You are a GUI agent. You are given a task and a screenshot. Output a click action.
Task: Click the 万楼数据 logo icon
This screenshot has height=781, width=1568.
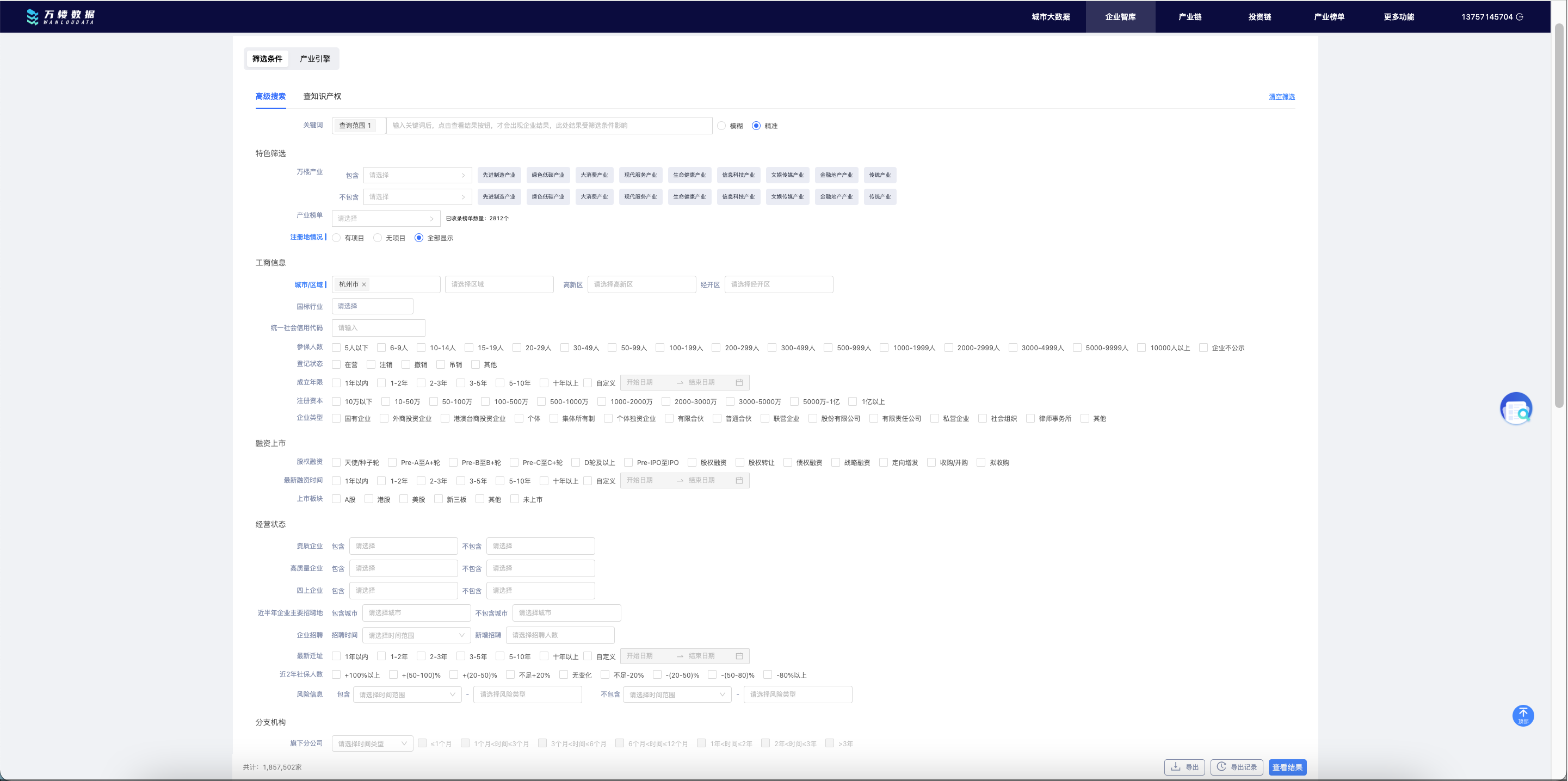[32, 16]
